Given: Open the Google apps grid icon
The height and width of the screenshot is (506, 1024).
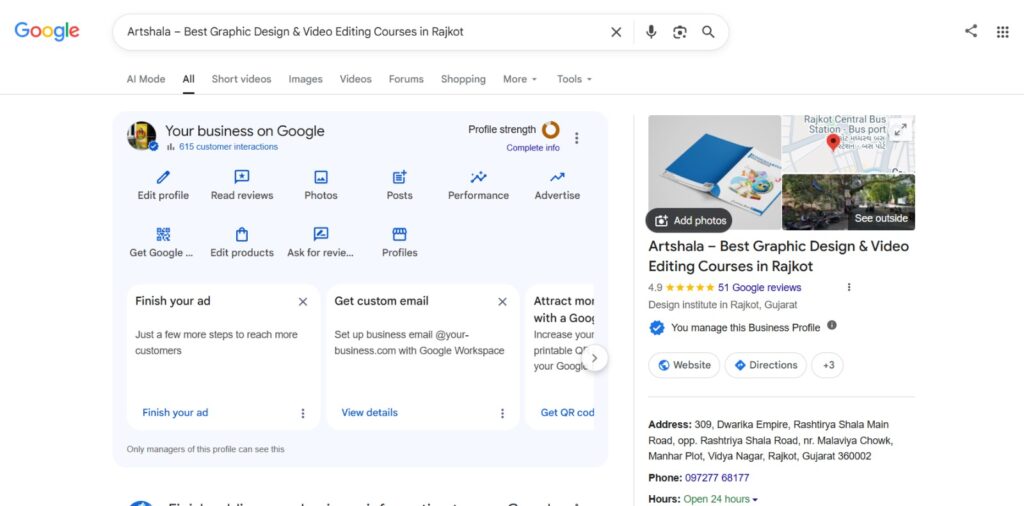Looking at the screenshot, I should (x=1002, y=32).
